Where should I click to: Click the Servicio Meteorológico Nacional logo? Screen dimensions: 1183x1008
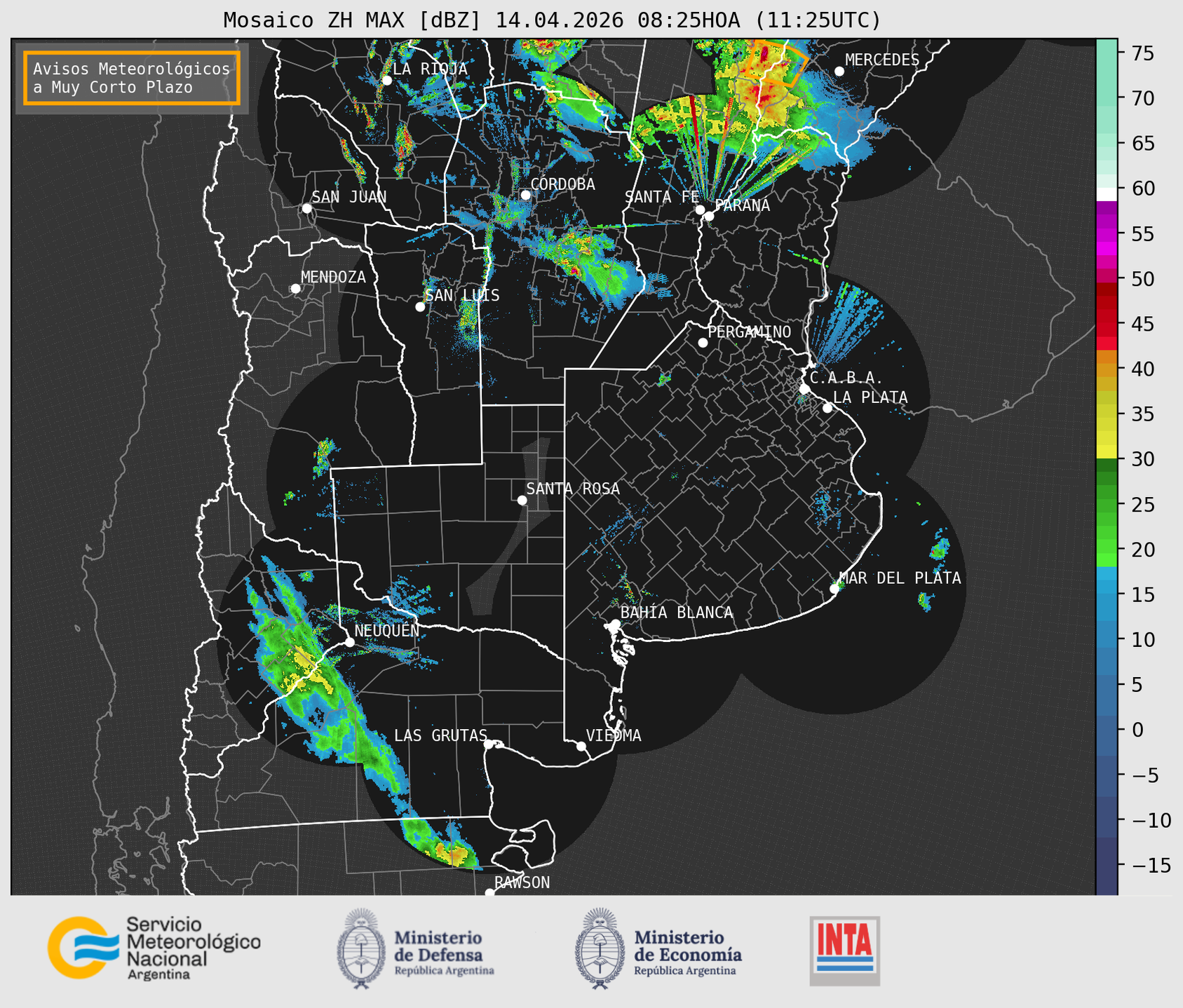154,948
